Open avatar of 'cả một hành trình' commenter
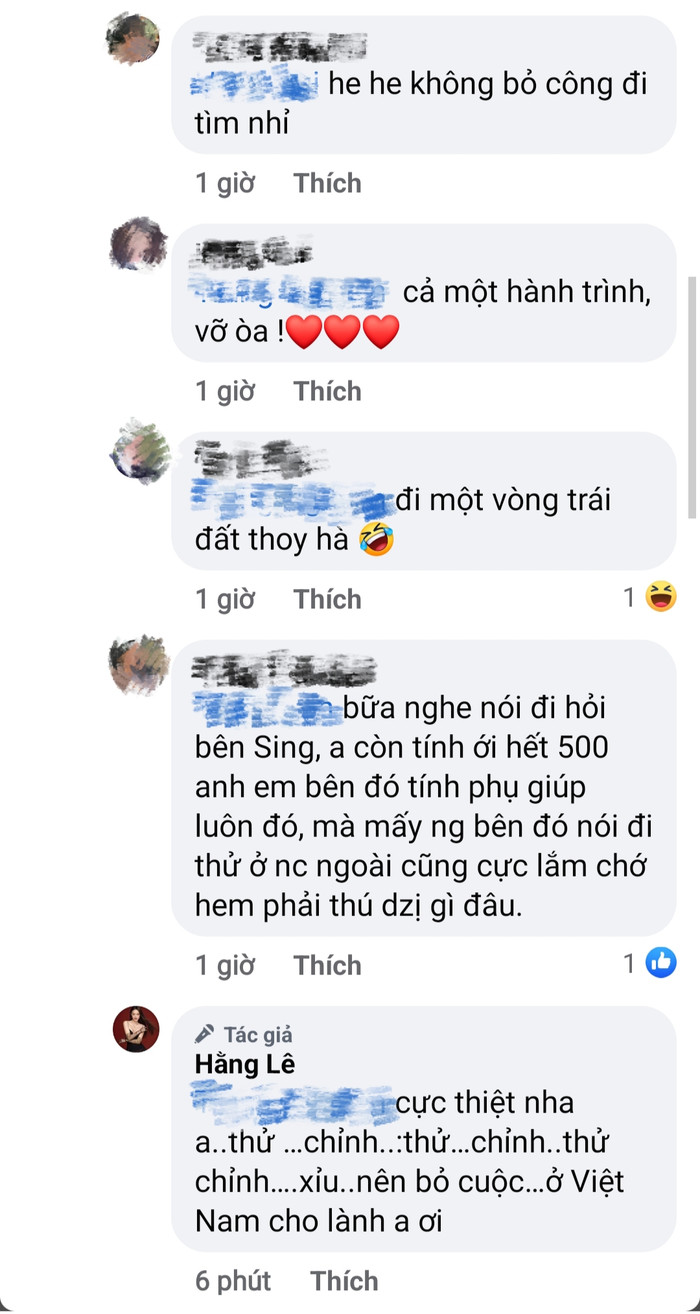 coord(137,243)
